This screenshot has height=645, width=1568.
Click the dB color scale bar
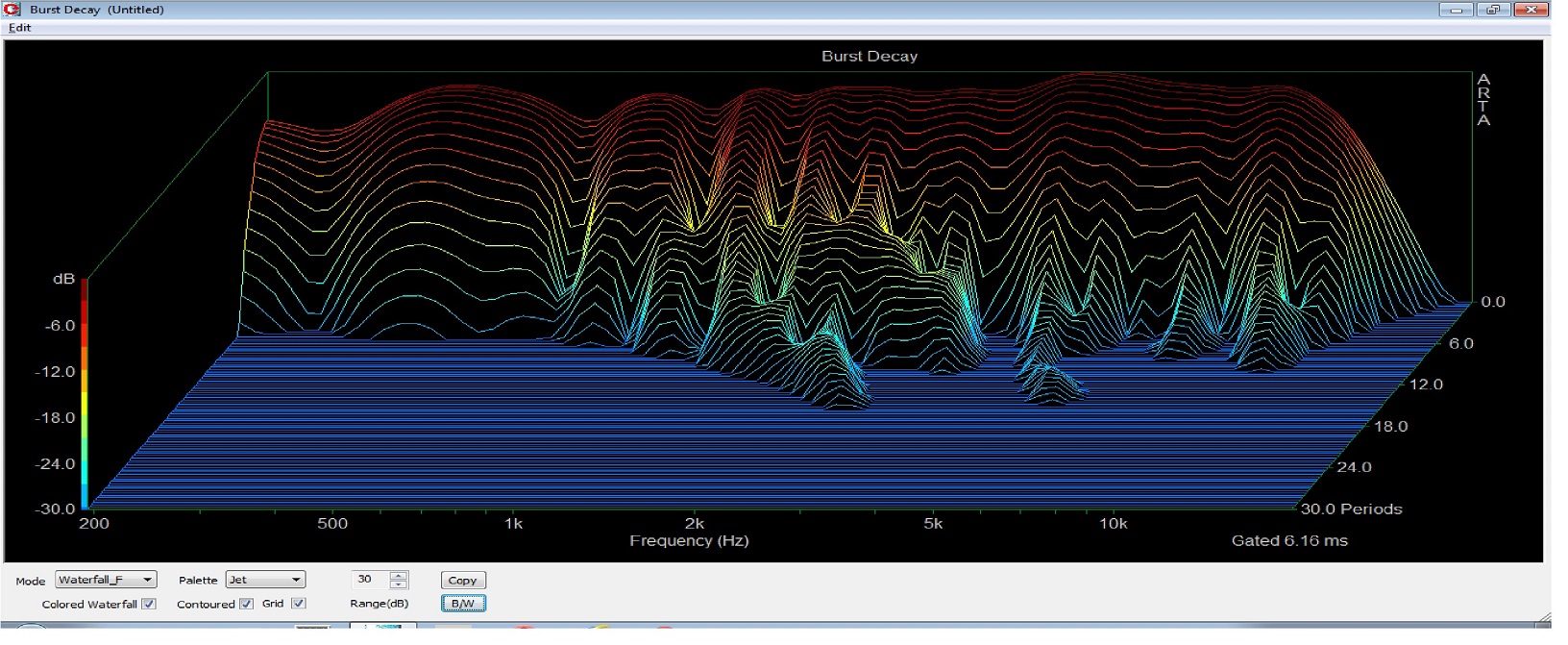pos(85,392)
